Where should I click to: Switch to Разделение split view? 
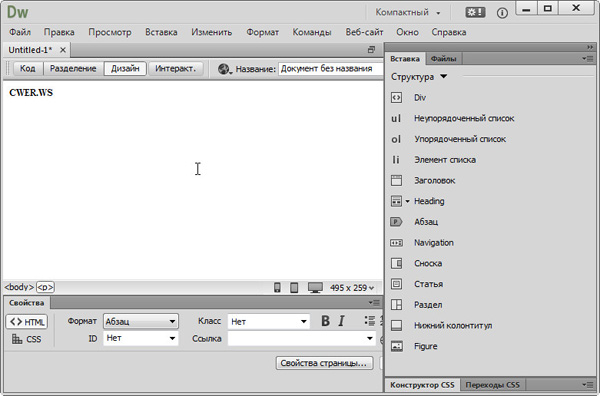click(73, 68)
